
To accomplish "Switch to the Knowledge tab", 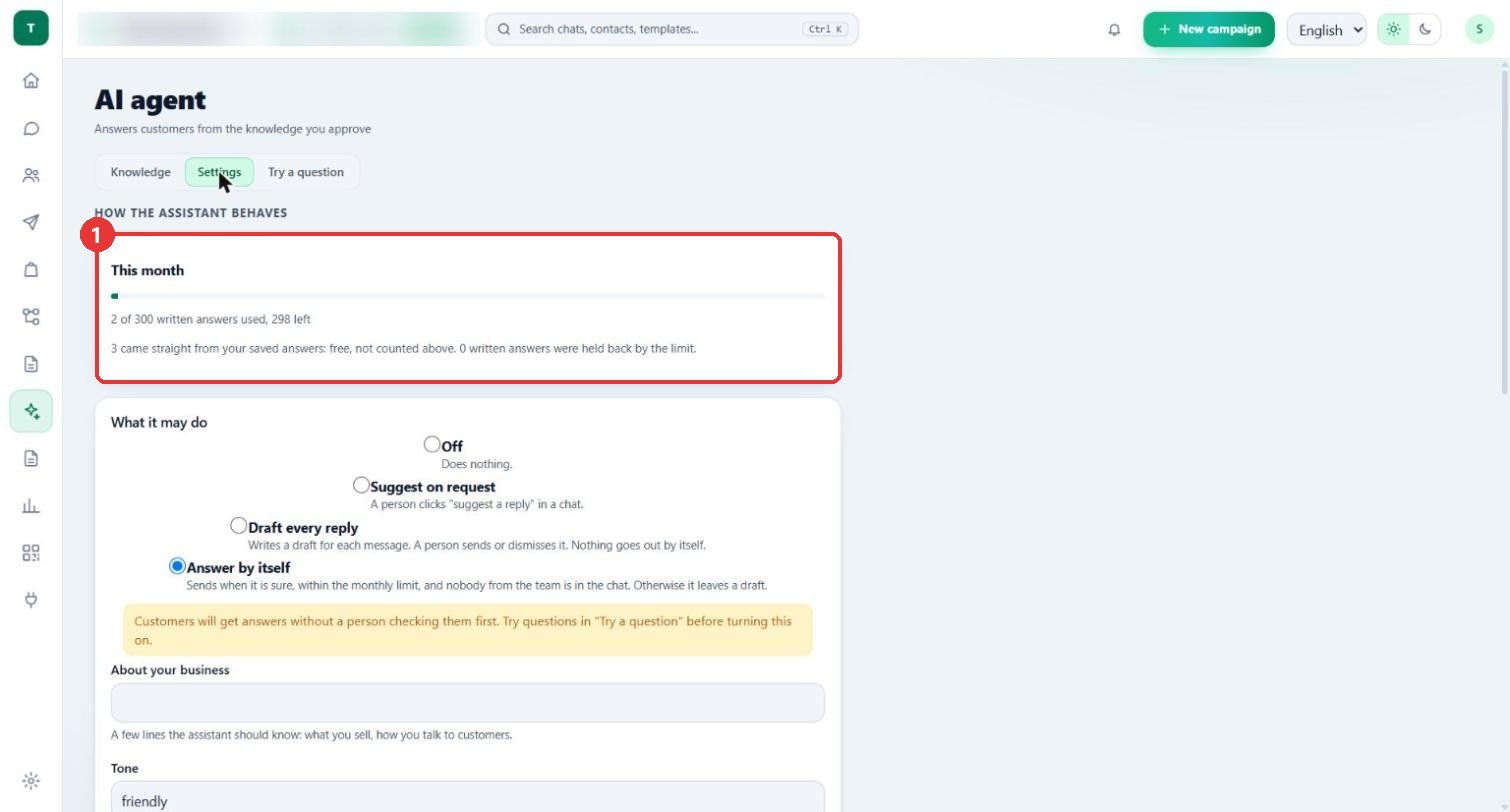I will click(140, 172).
